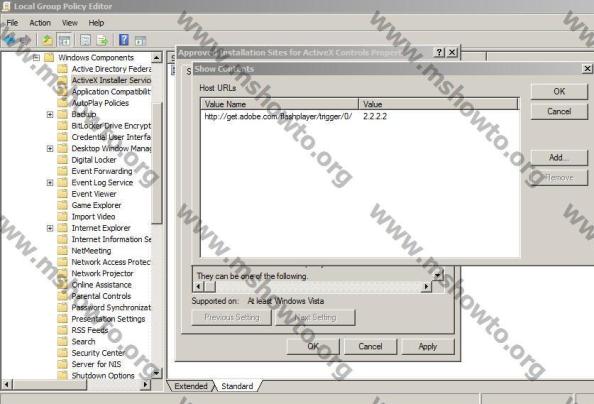594x404 pixels.
Task: Click the Apply button
Action: coord(428,346)
